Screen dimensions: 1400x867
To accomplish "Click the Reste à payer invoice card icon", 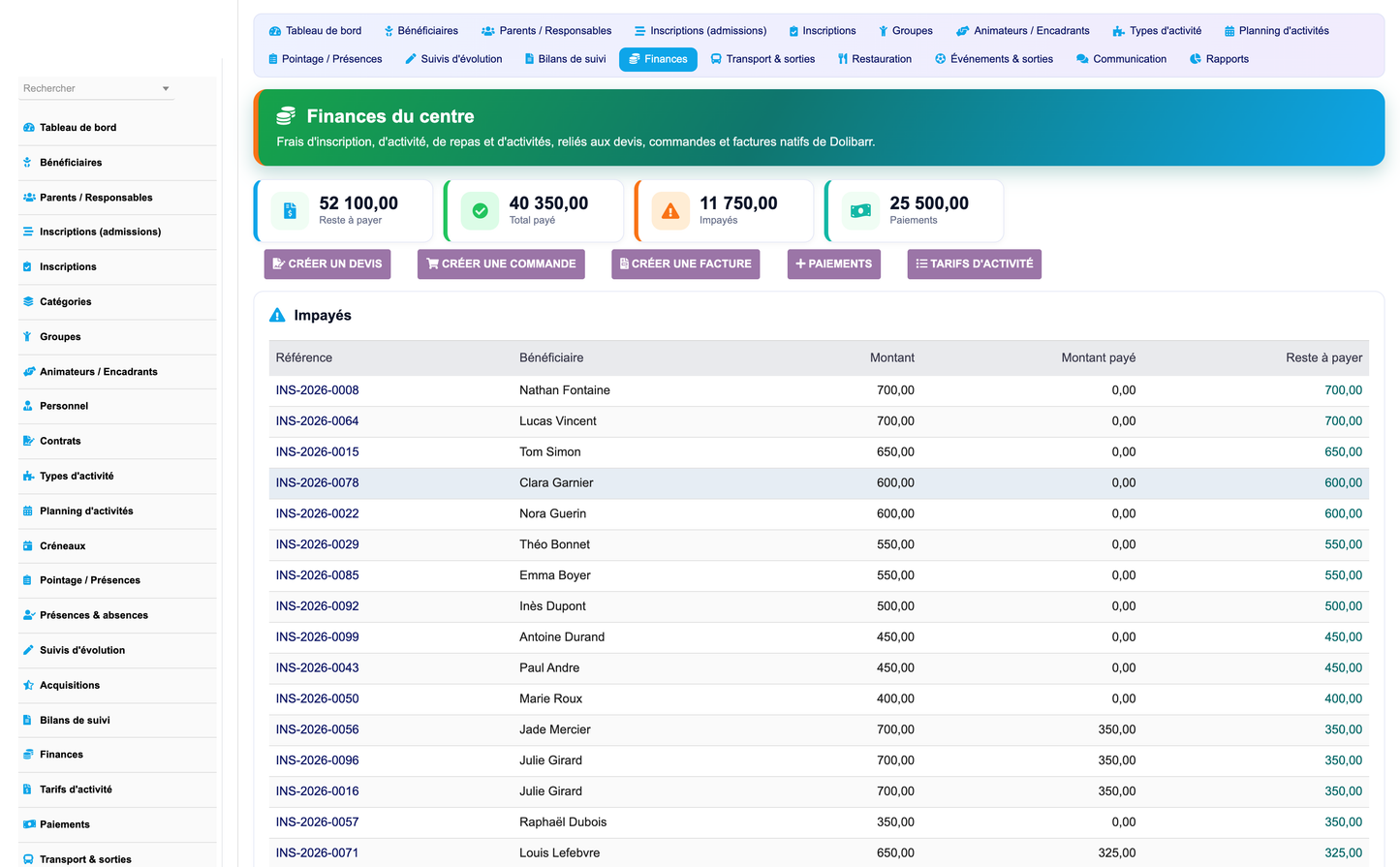I will click(290, 210).
